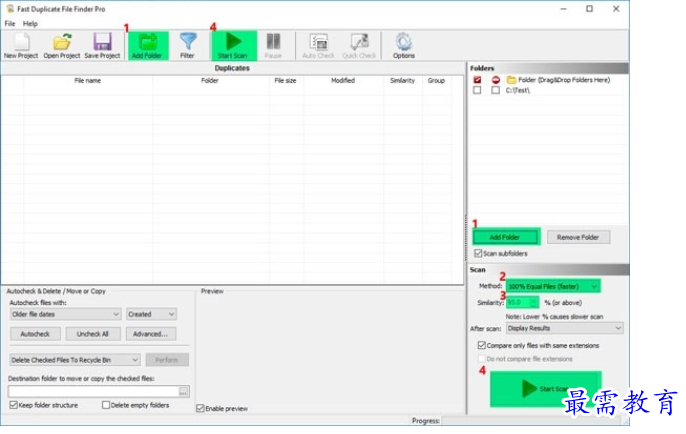686x434 pixels.
Task: Click the toolbar Start Scan play icon
Action: [x=233, y=46]
